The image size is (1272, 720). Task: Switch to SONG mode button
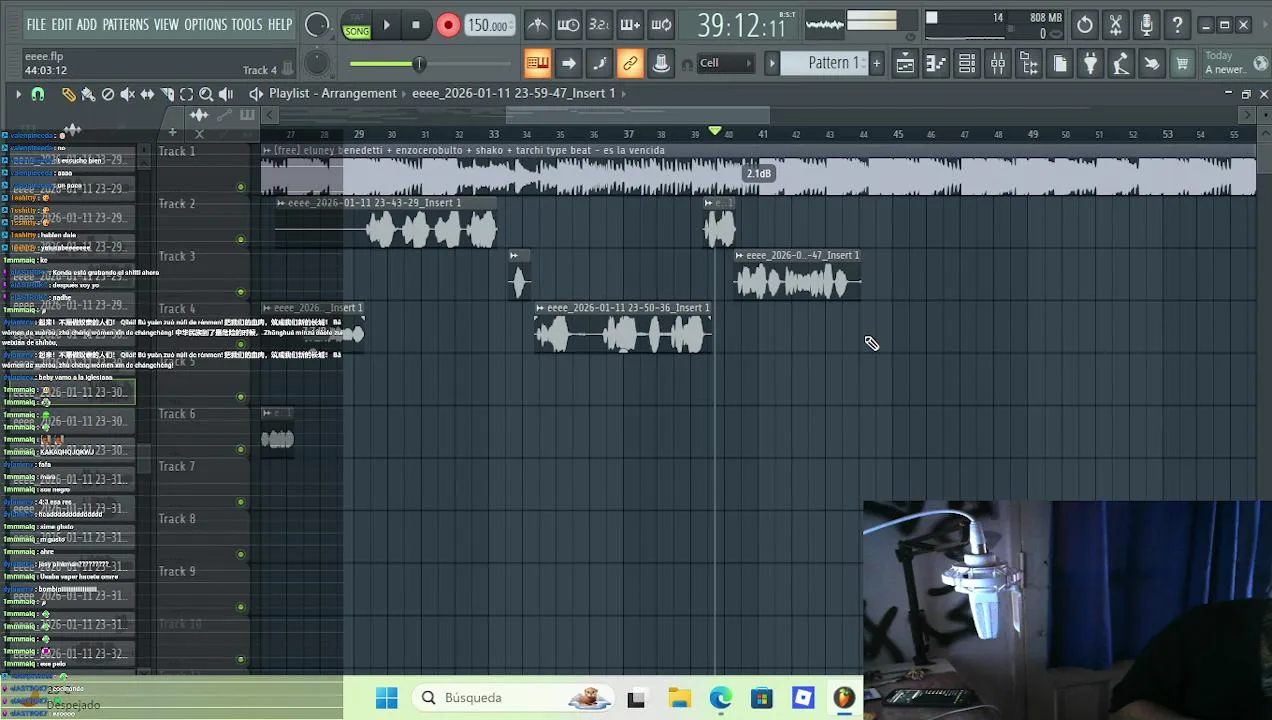coord(357,31)
